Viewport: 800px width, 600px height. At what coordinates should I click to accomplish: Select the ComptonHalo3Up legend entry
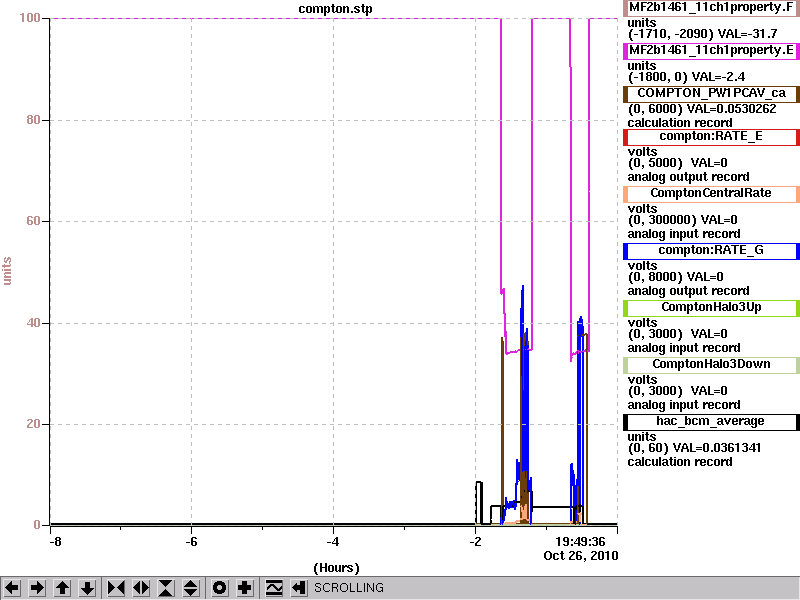tap(711, 308)
